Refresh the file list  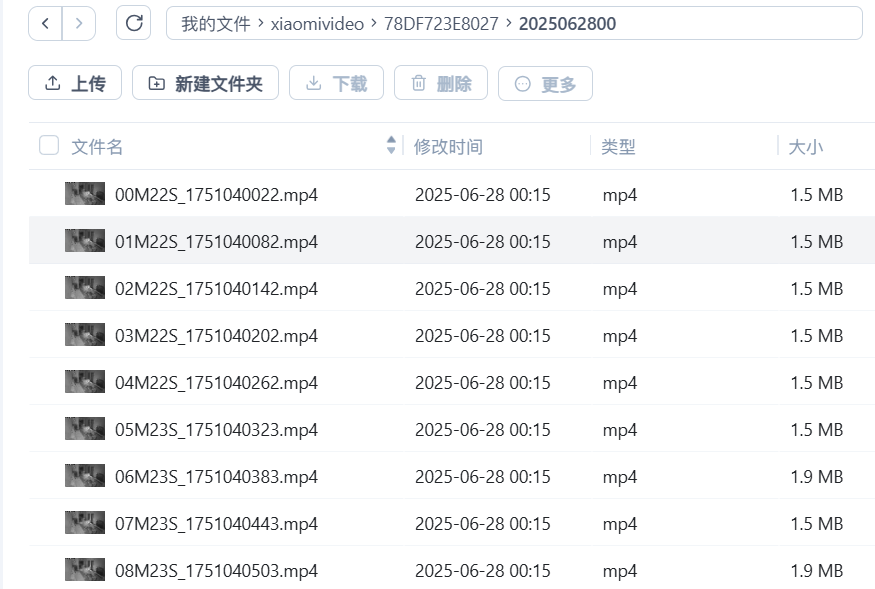click(133, 23)
